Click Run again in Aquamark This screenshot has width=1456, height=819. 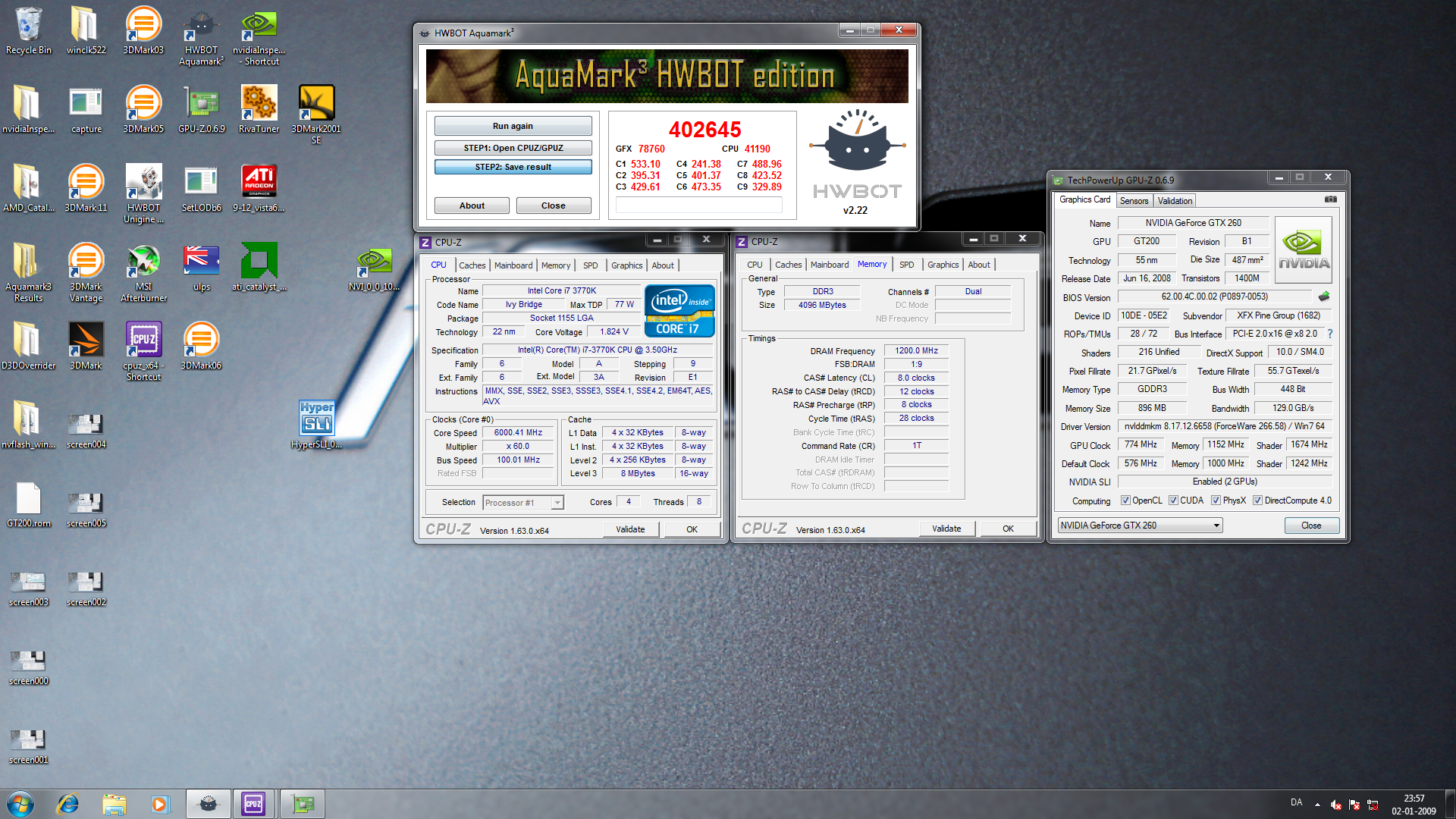click(x=513, y=126)
